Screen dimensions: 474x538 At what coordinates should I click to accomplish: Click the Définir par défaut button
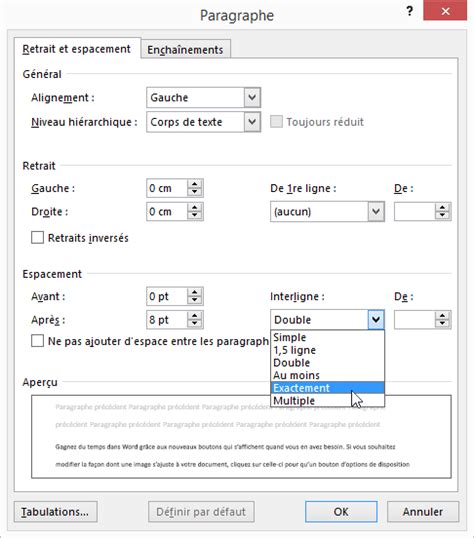[x=201, y=512]
